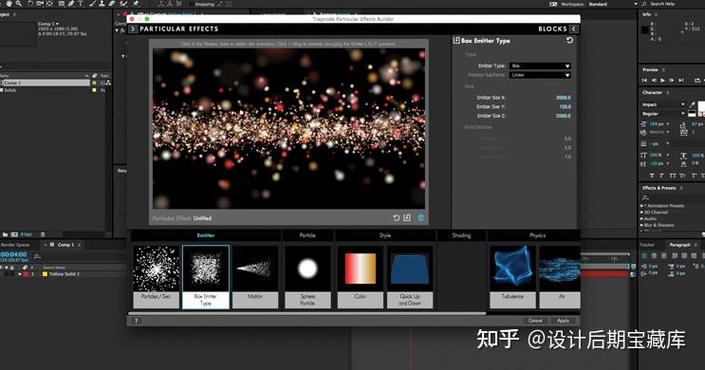Switch to the Particle tab

[x=308, y=235]
